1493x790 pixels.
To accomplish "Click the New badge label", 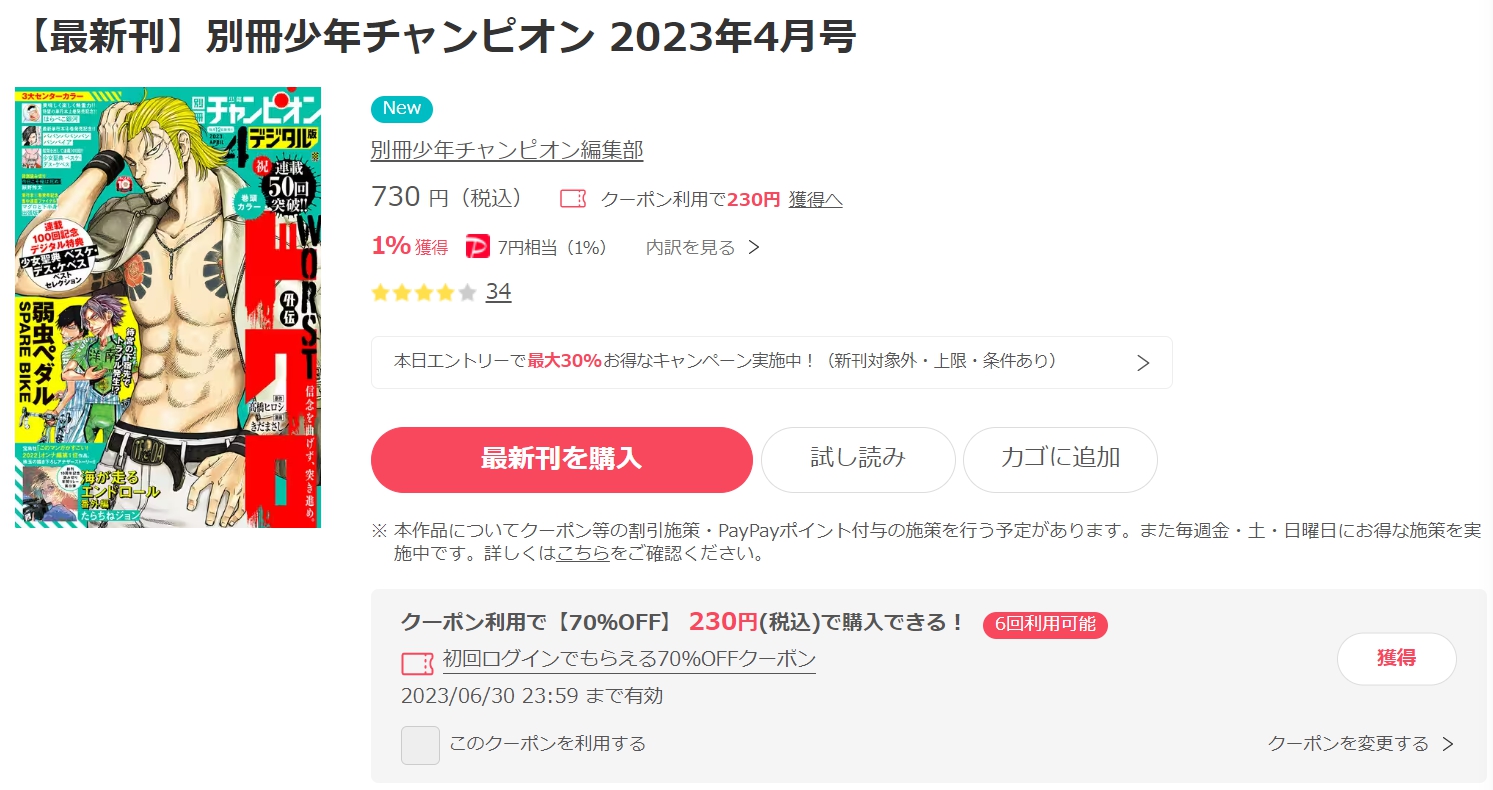I will tap(402, 109).
